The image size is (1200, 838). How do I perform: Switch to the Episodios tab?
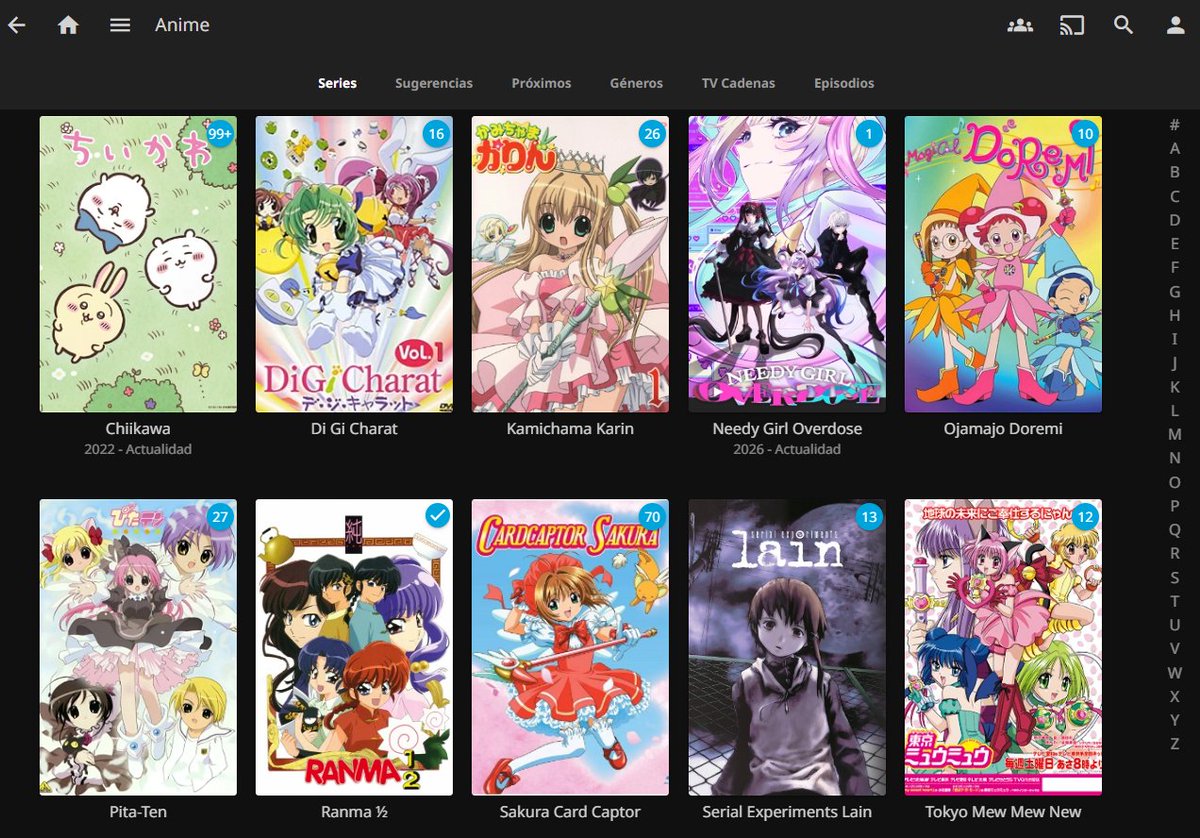pyautogui.click(x=844, y=83)
